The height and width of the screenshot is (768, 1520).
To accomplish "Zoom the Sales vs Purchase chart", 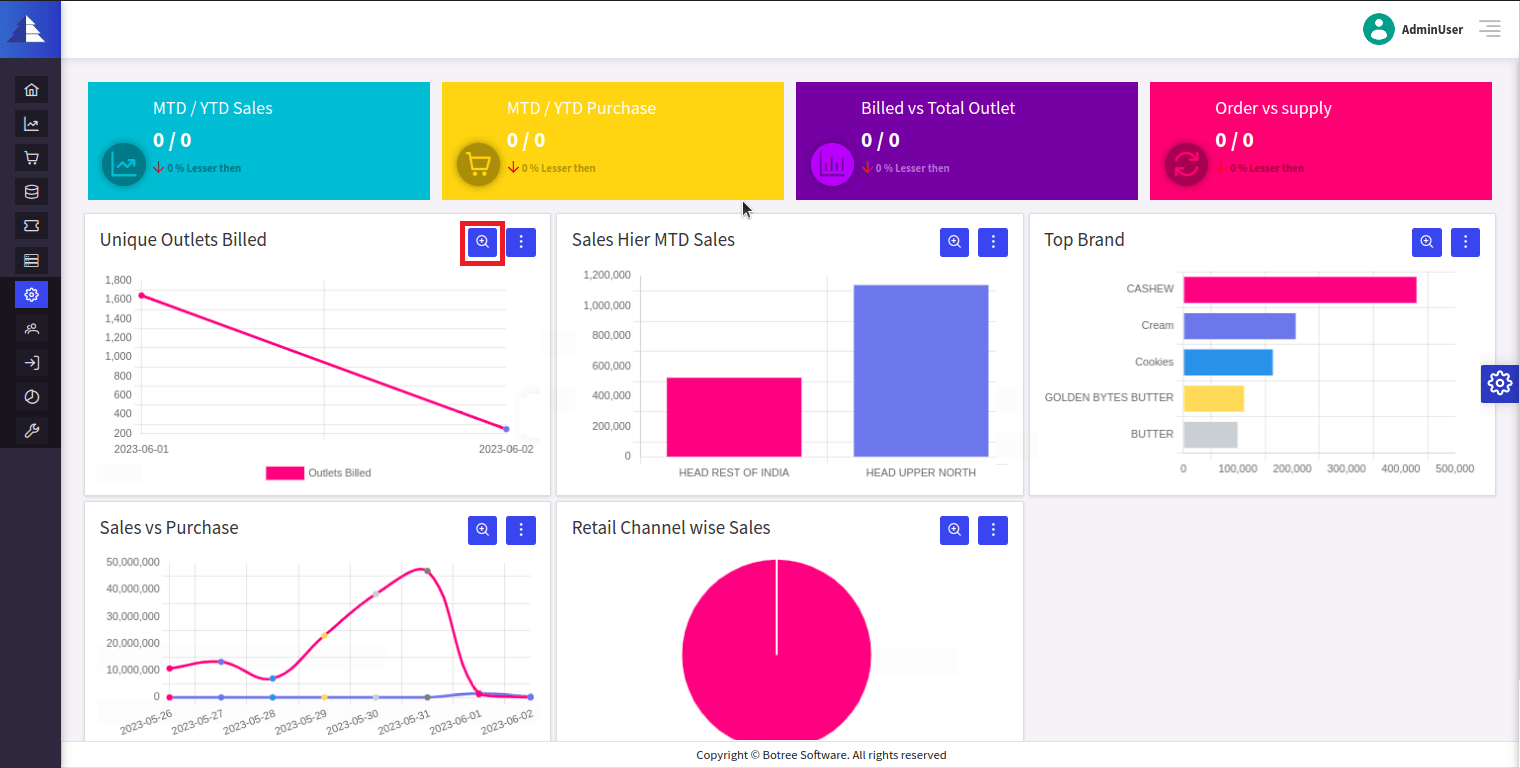I will (x=483, y=530).
